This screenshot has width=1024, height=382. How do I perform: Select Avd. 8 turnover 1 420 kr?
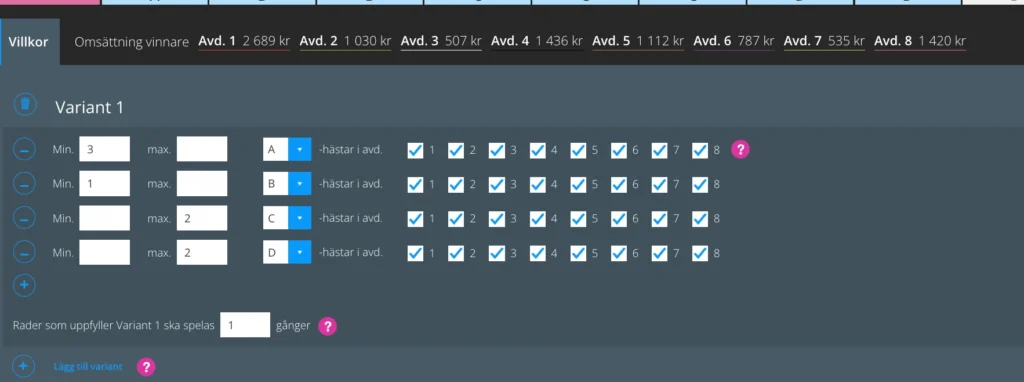click(x=920, y=42)
